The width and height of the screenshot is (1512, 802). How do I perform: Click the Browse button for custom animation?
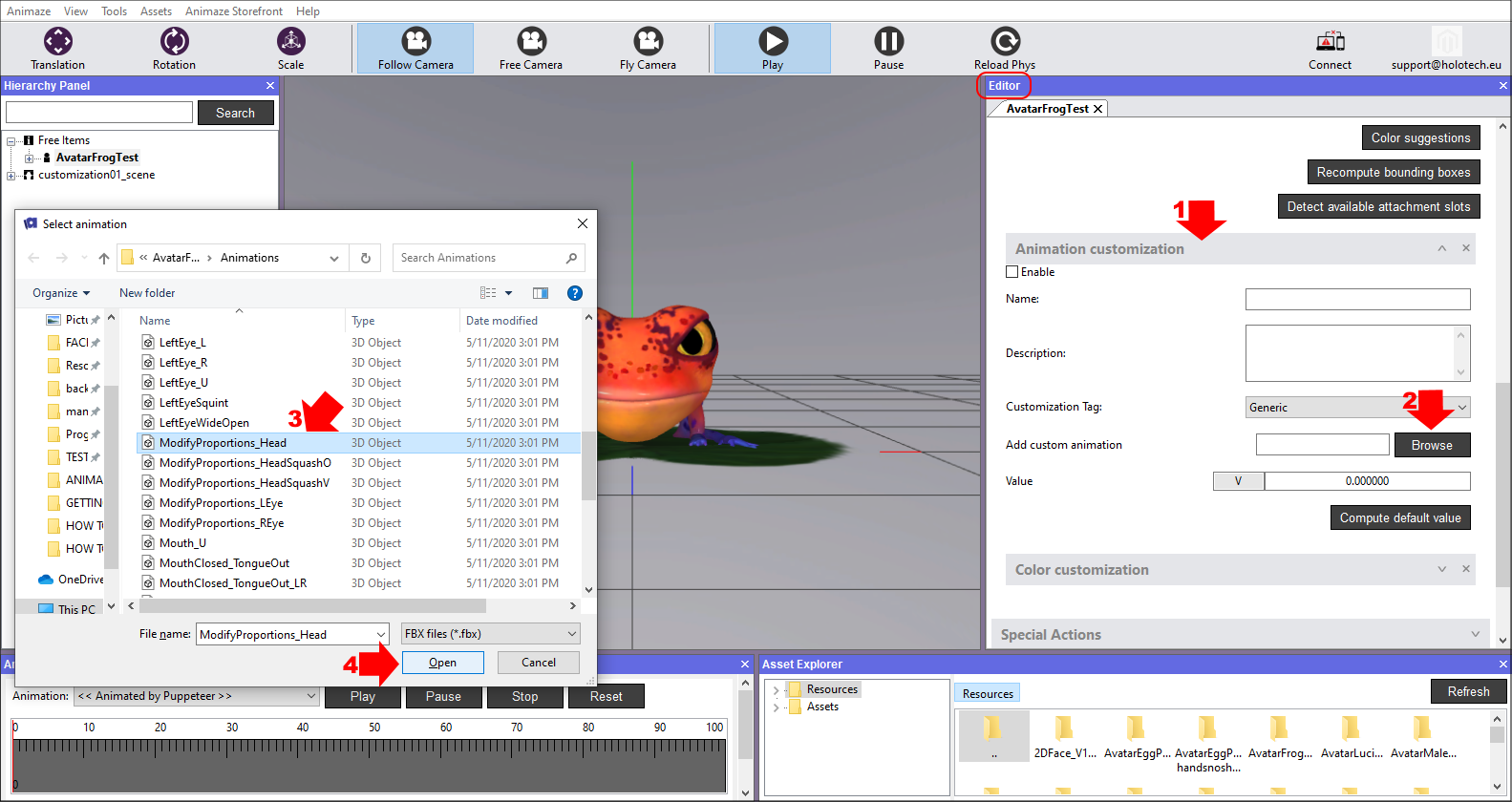(1432, 446)
